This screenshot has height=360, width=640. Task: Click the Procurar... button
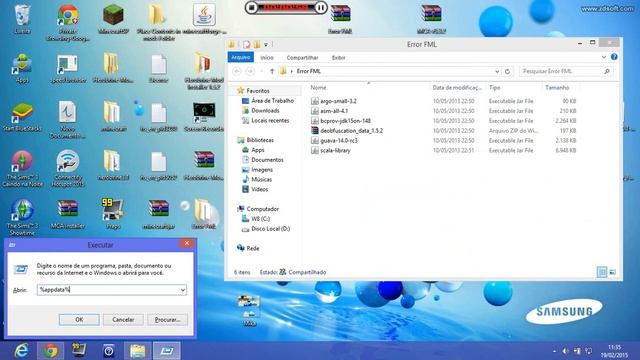(168, 320)
